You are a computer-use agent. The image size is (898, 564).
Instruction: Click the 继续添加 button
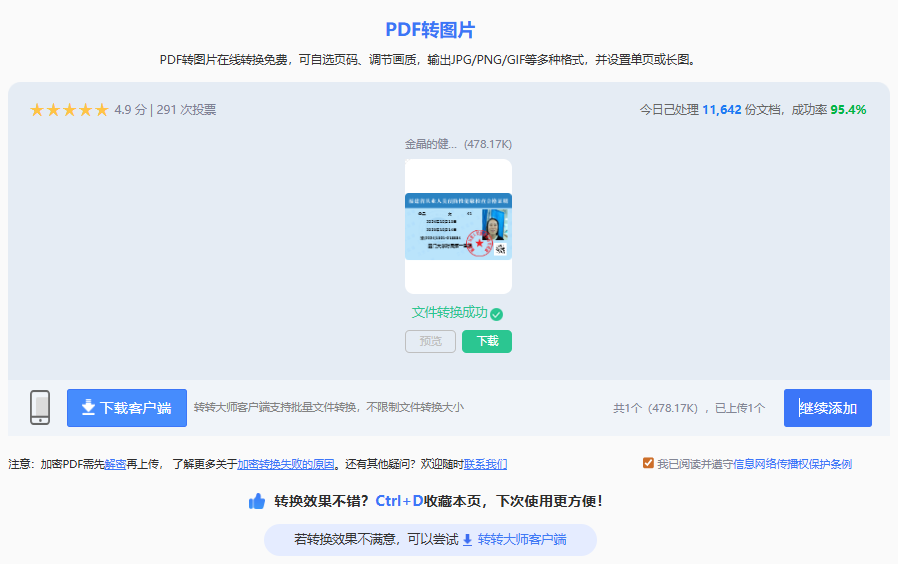click(x=828, y=408)
